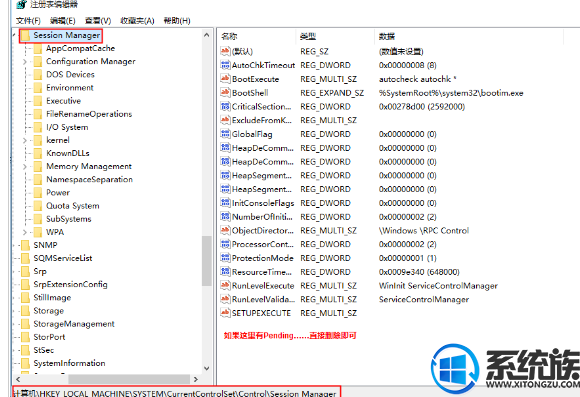Viewport: 580px width, 397px height.
Task: Open the 查看(V) menu
Action: click(98, 21)
